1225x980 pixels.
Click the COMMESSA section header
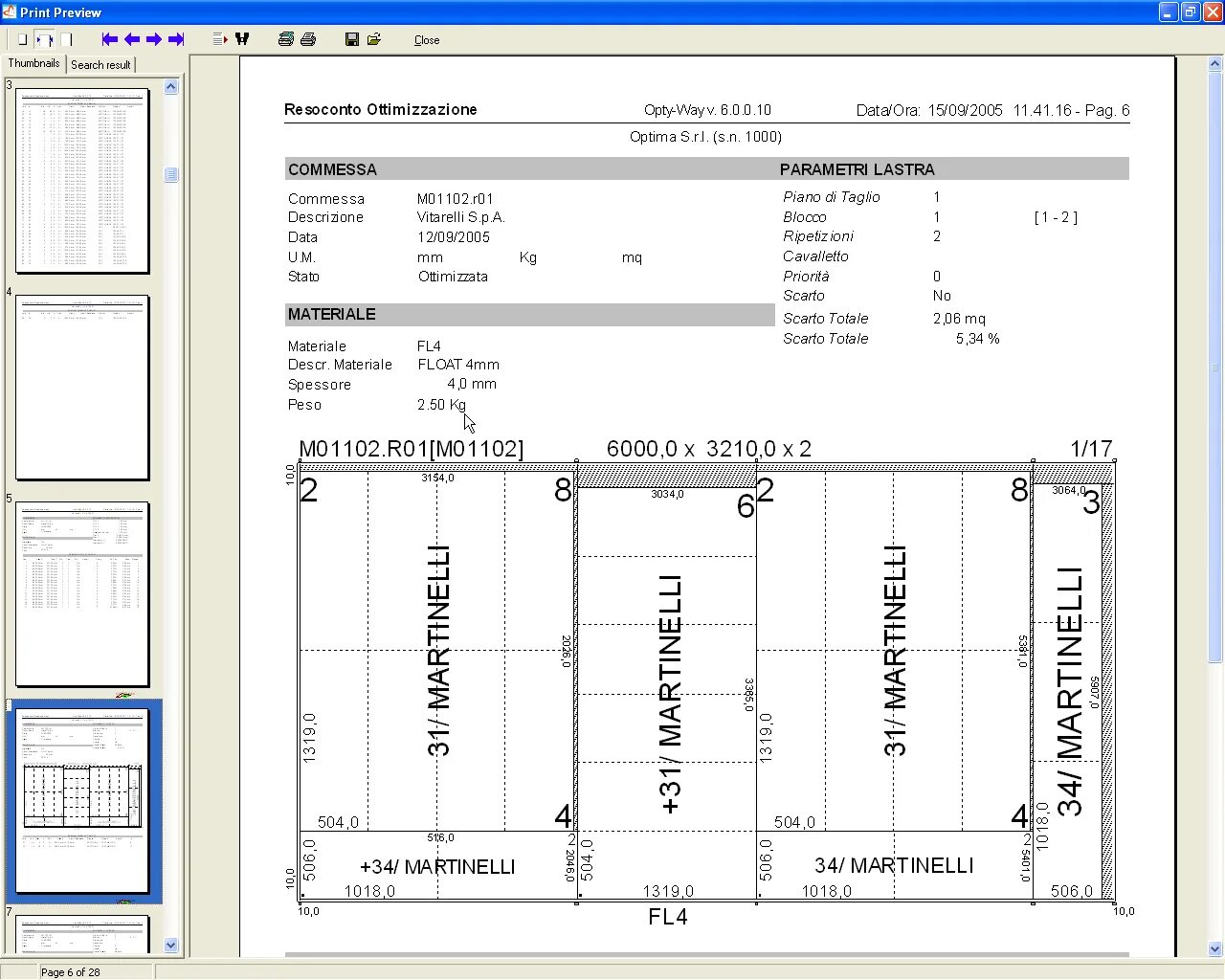tap(332, 169)
